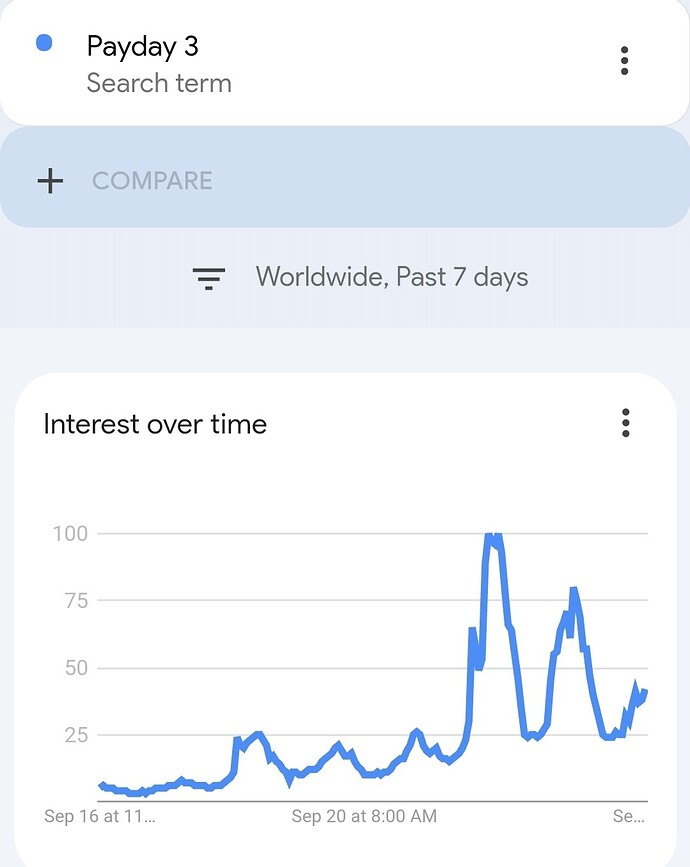Select the Sep 20 at 8:00 AM axis label
The image size is (690, 867).
[364, 816]
